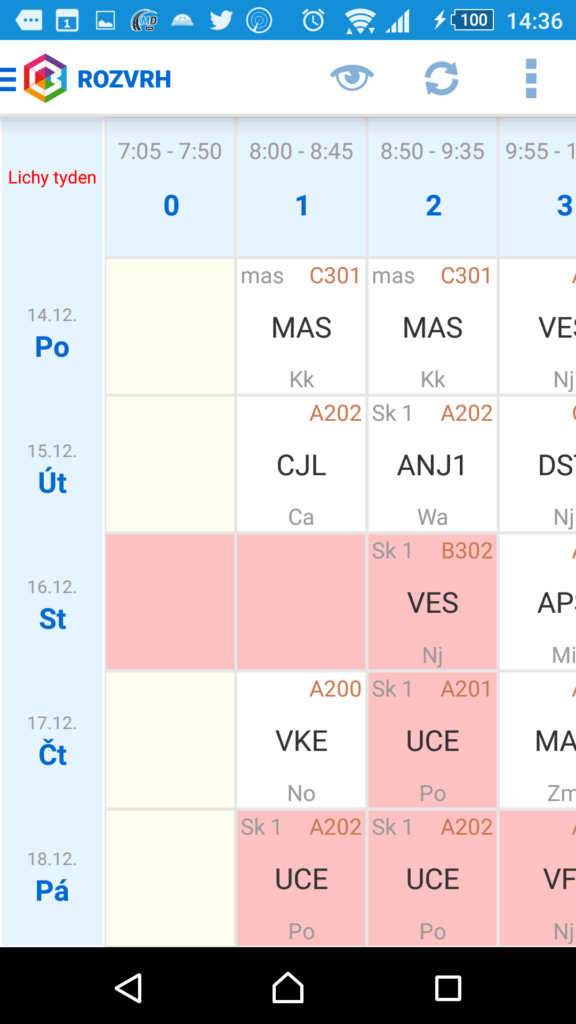Tap the alarm clock status icon
Screen dimensions: 576x1024
[x=313, y=20]
